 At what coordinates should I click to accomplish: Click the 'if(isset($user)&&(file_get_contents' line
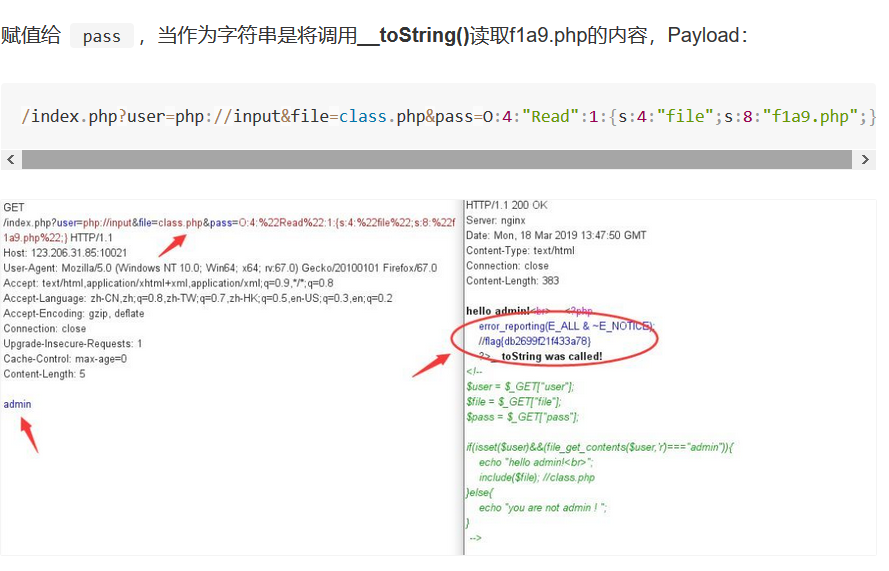[x=600, y=447]
